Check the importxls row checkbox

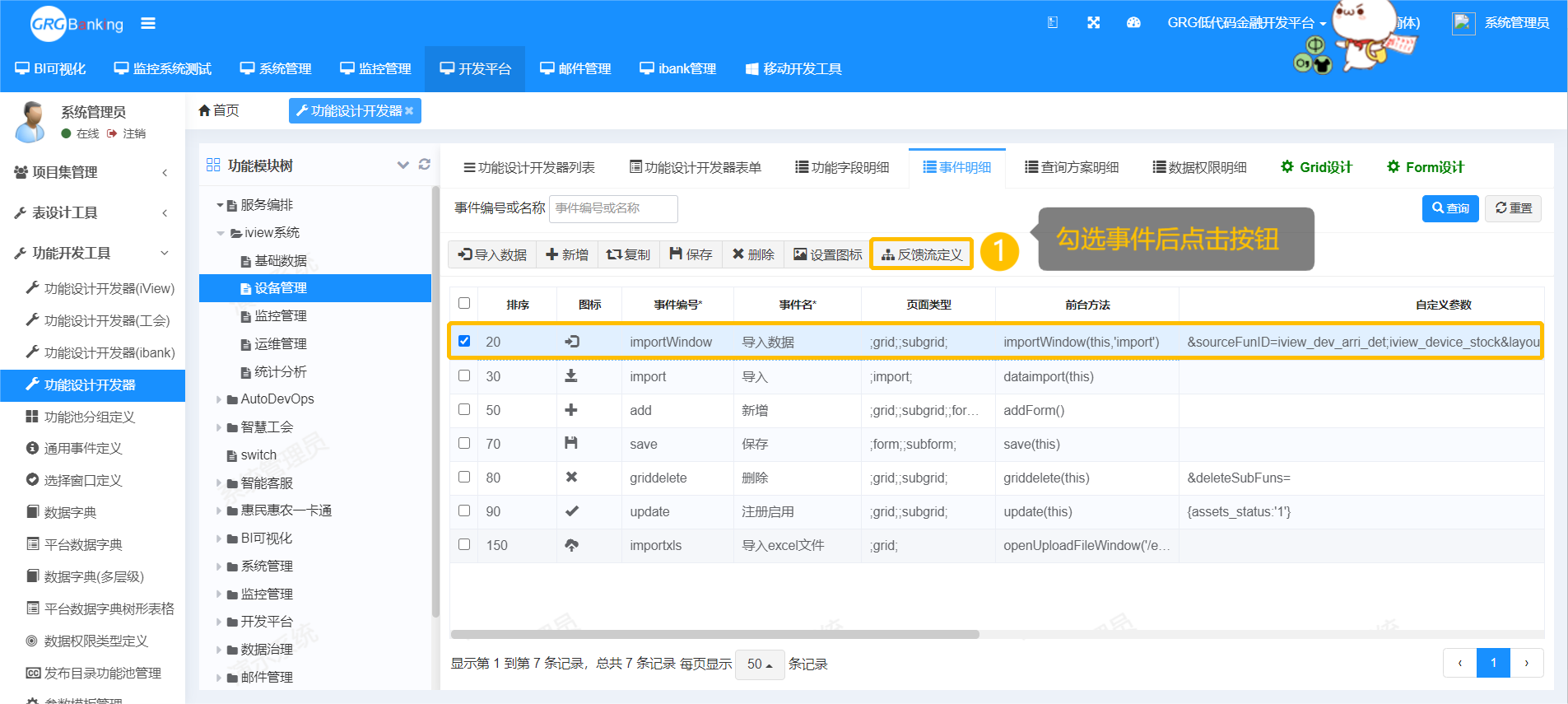(464, 544)
